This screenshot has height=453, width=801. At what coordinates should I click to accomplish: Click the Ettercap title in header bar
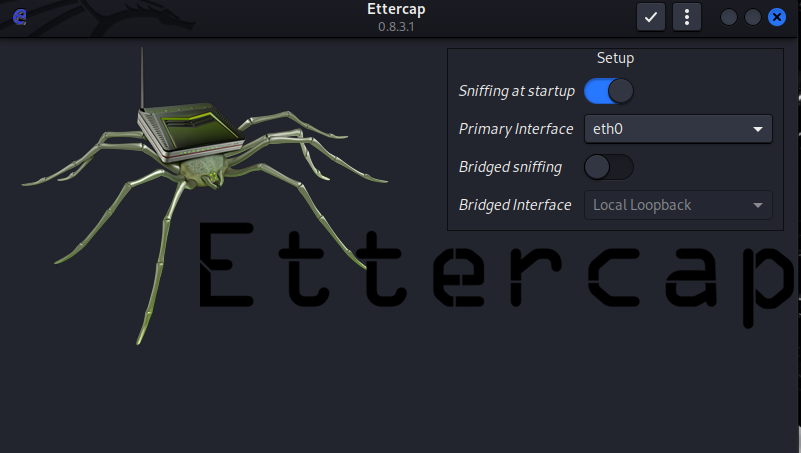pyautogui.click(x=396, y=9)
